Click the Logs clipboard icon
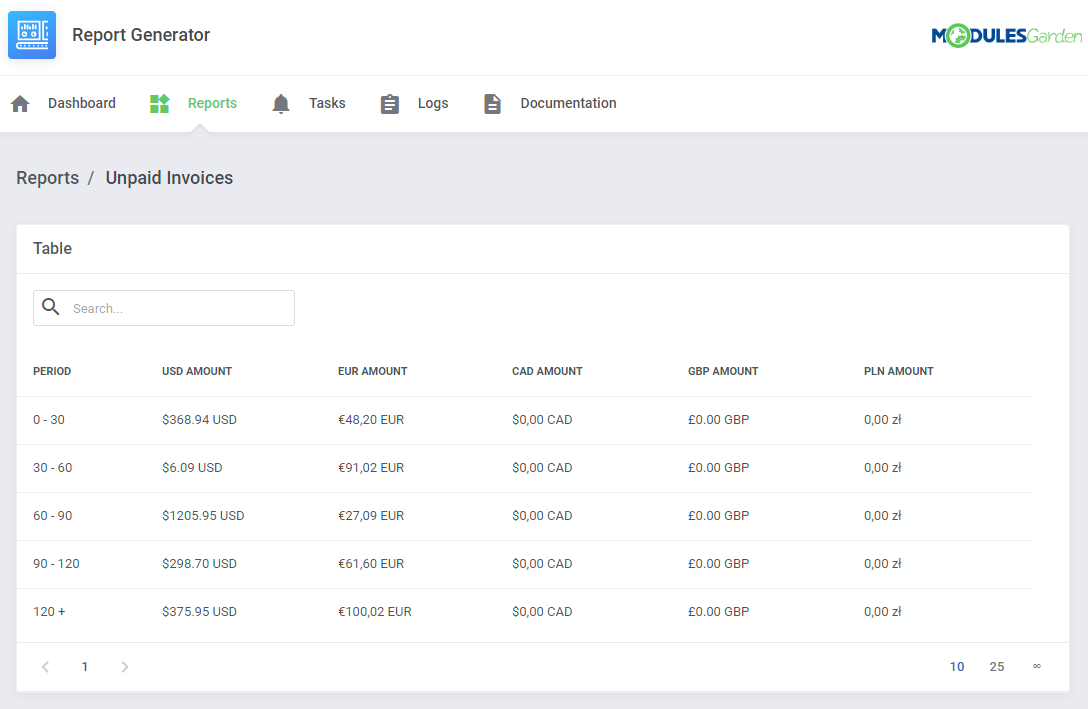1088x709 pixels. coord(390,104)
